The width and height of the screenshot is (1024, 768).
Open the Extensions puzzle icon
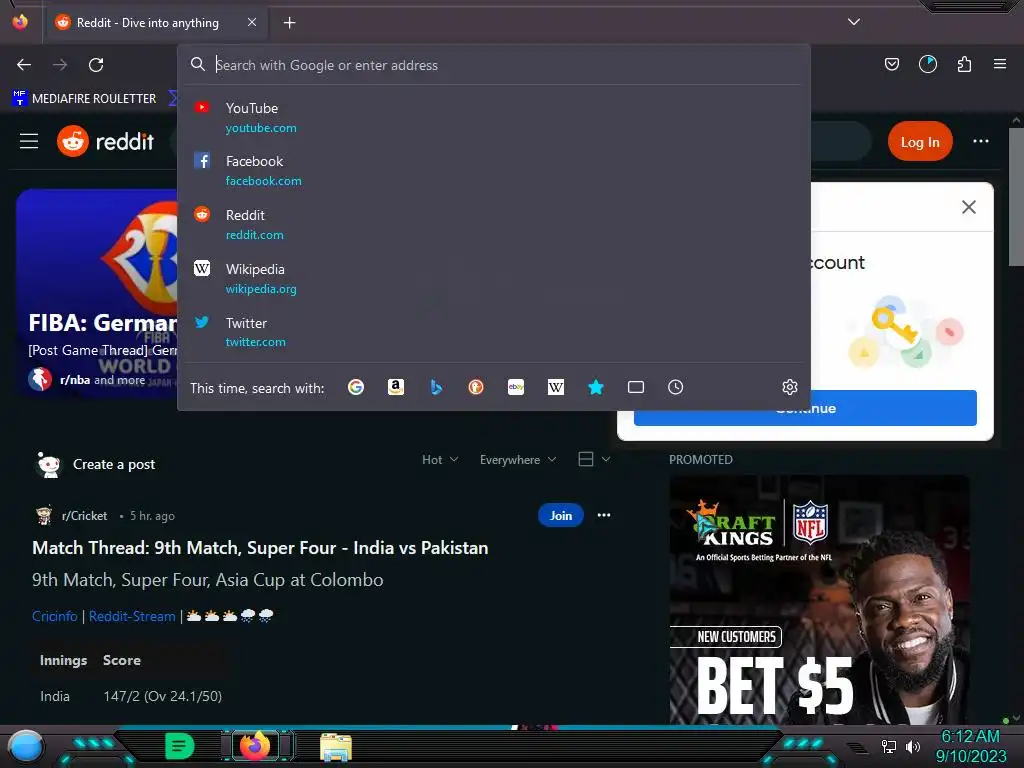tap(965, 64)
